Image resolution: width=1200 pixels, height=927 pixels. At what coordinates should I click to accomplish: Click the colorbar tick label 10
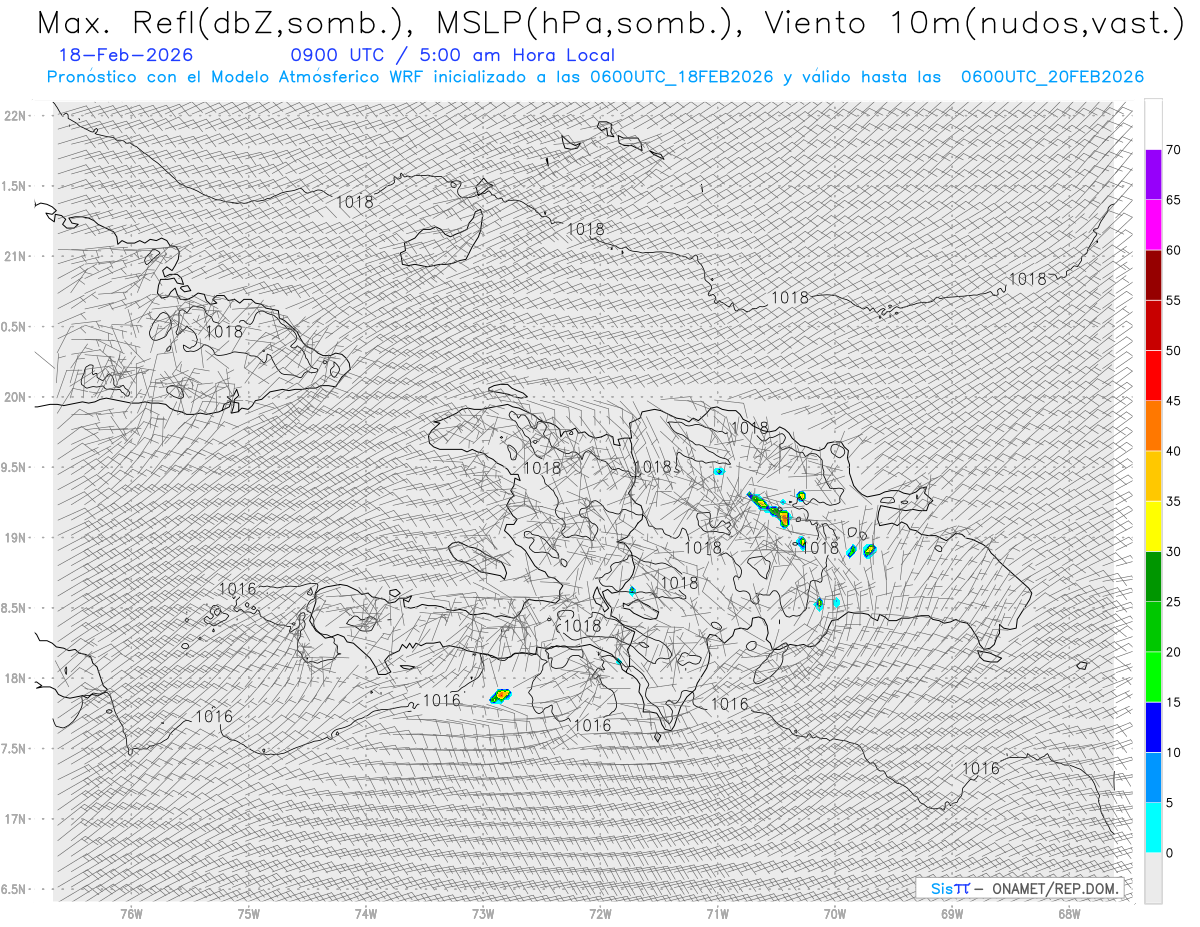click(x=1173, y=753)
